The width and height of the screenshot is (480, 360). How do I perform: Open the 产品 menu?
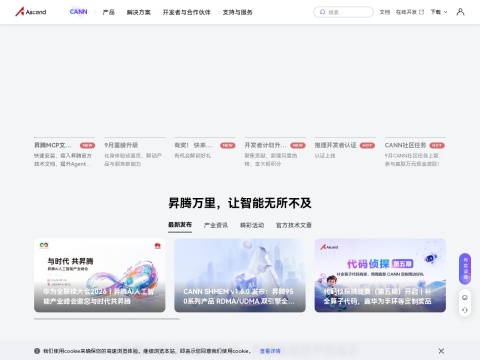(x=109, y=12)
